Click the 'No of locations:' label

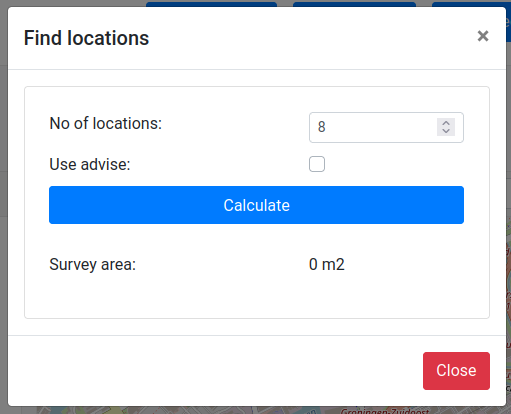(x=106, y=123)
